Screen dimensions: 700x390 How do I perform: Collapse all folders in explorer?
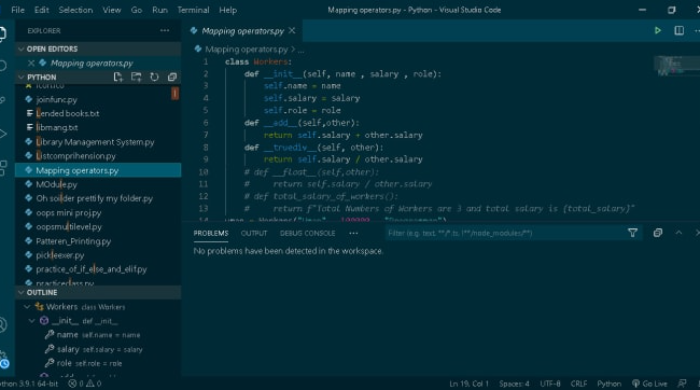(172, 77)
